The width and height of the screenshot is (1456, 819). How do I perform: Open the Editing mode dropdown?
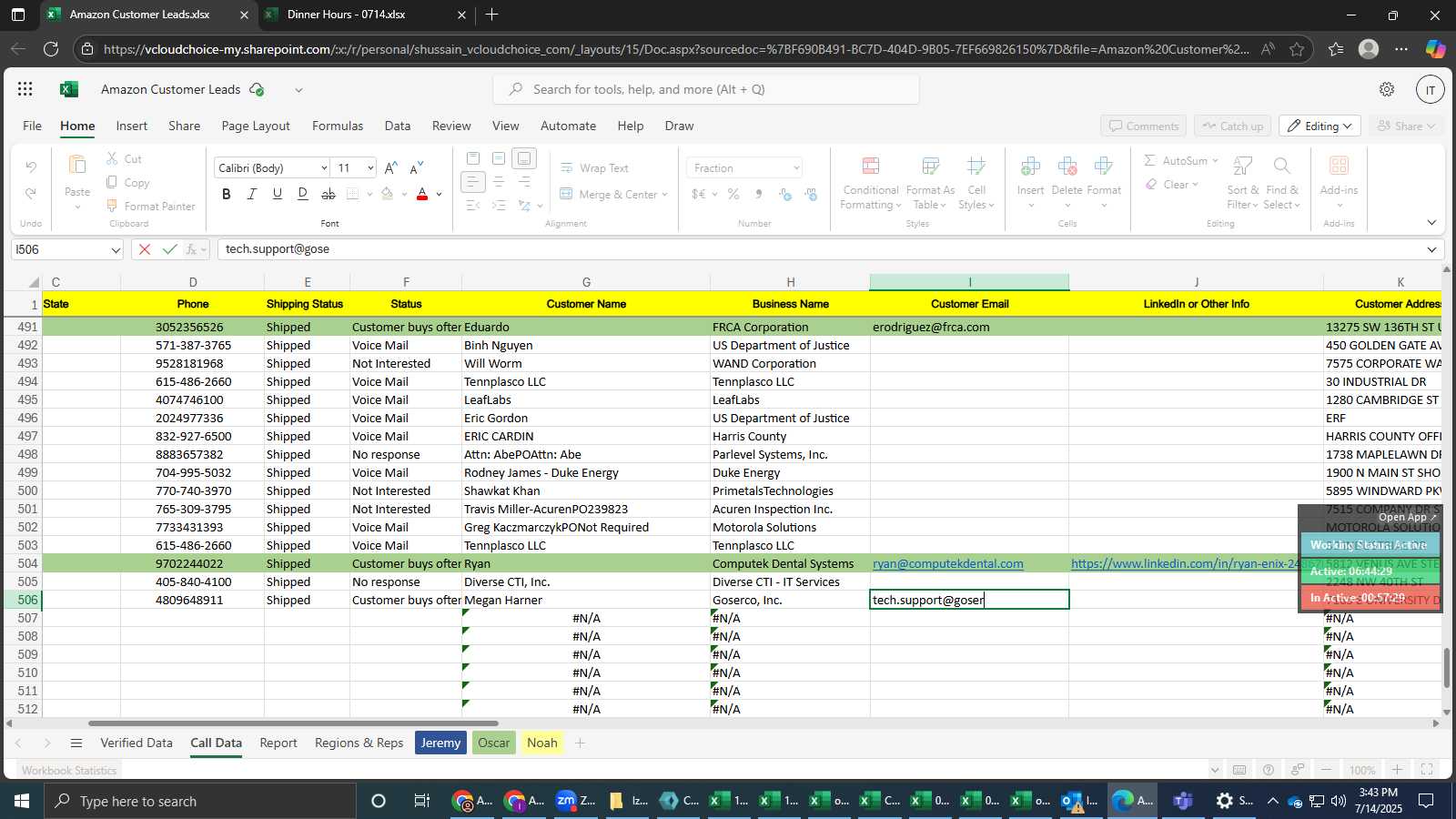pos(1319,126)
